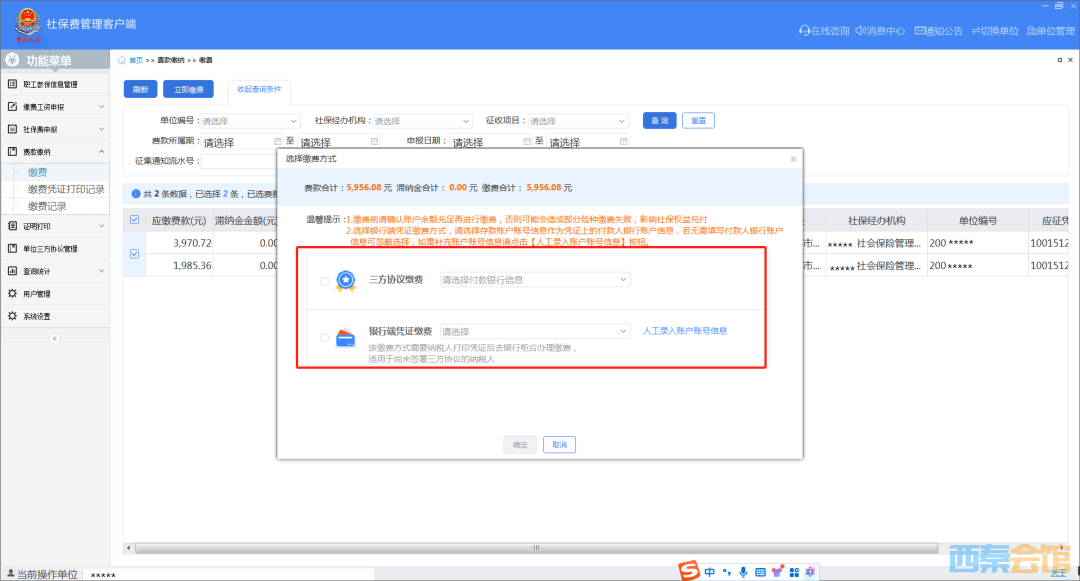Click the 在线咨询 headset icon
The image size is (1080, 581).
point(804,31)
